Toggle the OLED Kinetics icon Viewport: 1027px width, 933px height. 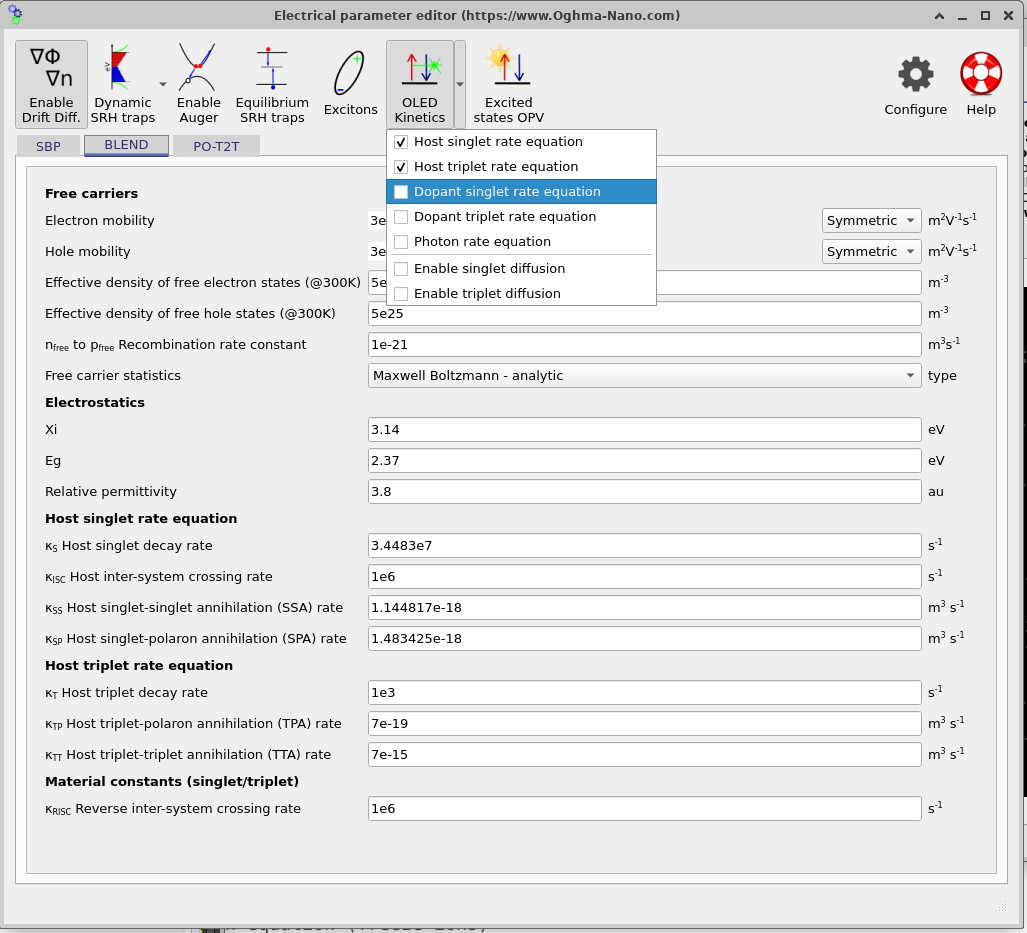click(x=420, y=84)
